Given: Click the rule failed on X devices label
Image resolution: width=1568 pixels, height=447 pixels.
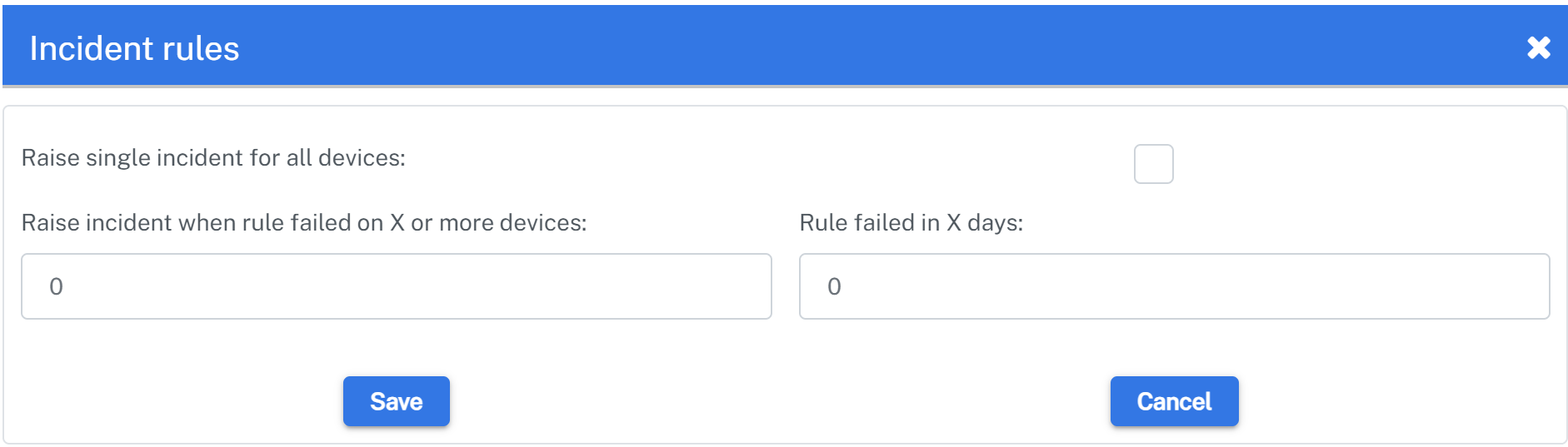Looking at the screenshot, I should (x=304, y=223).
